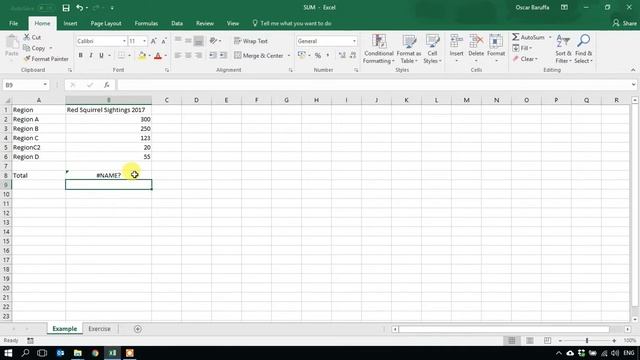Add a new sheet with plus button
This screenshot has width=640, height=360.
[138, 329]
